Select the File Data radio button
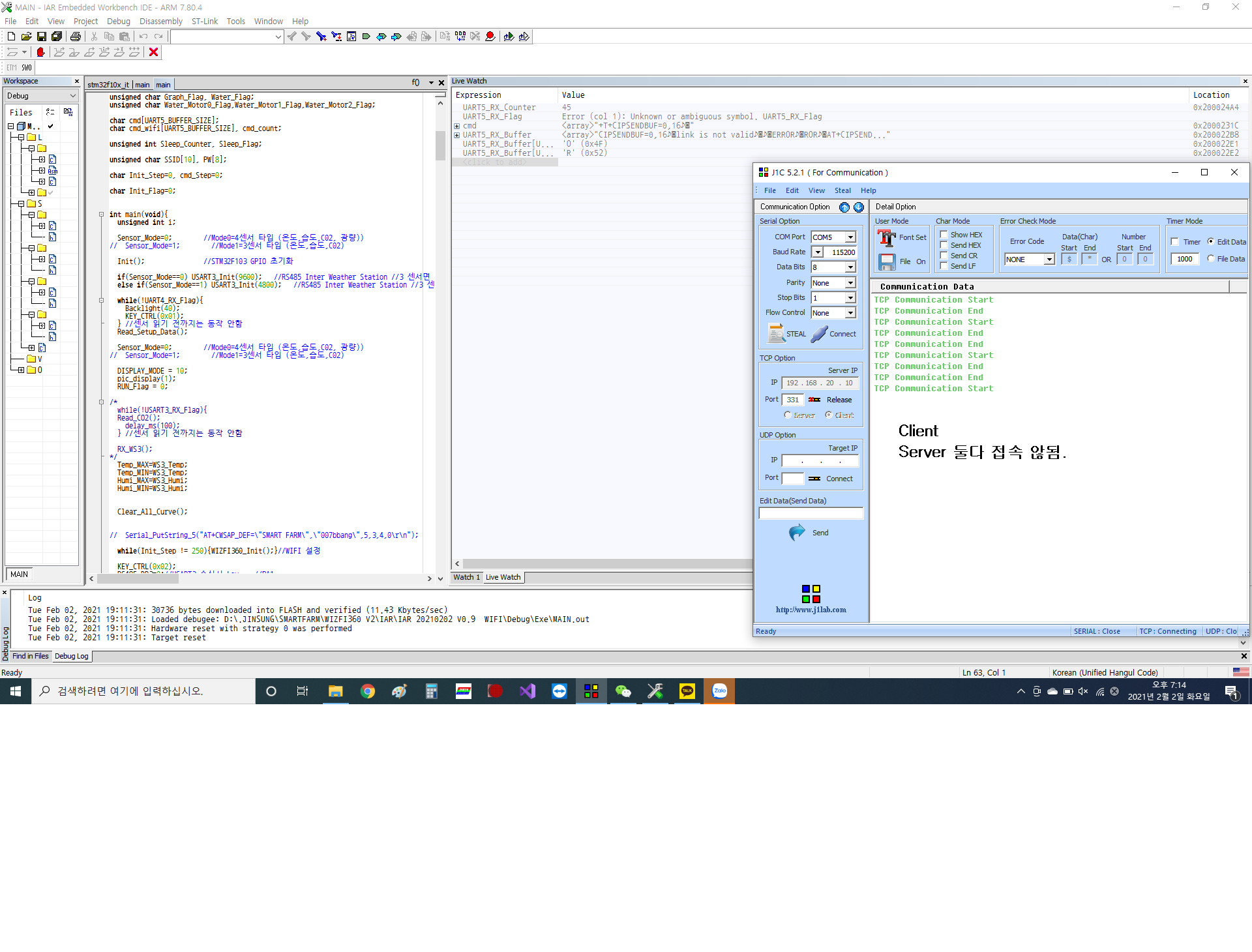The image size is (1252, 952). click(x=1211, y=259)
